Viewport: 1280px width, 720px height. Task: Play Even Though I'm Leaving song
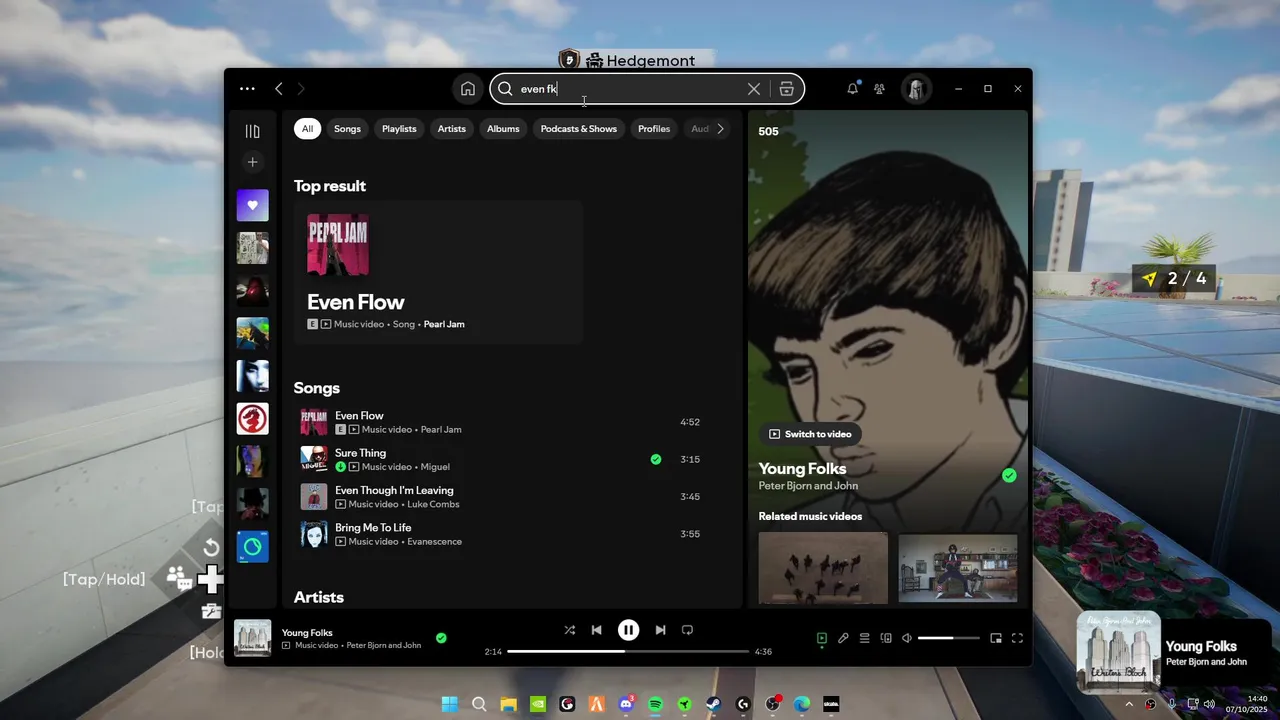tap(500, 497)
